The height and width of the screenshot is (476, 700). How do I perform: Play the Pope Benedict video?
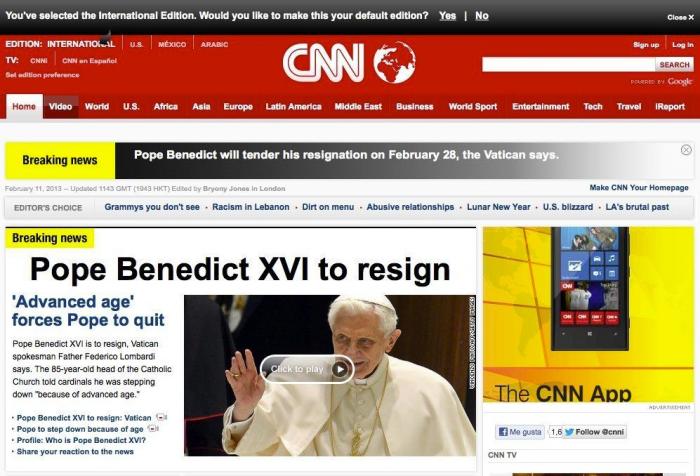pyautogui.click(x=307, y=369)
